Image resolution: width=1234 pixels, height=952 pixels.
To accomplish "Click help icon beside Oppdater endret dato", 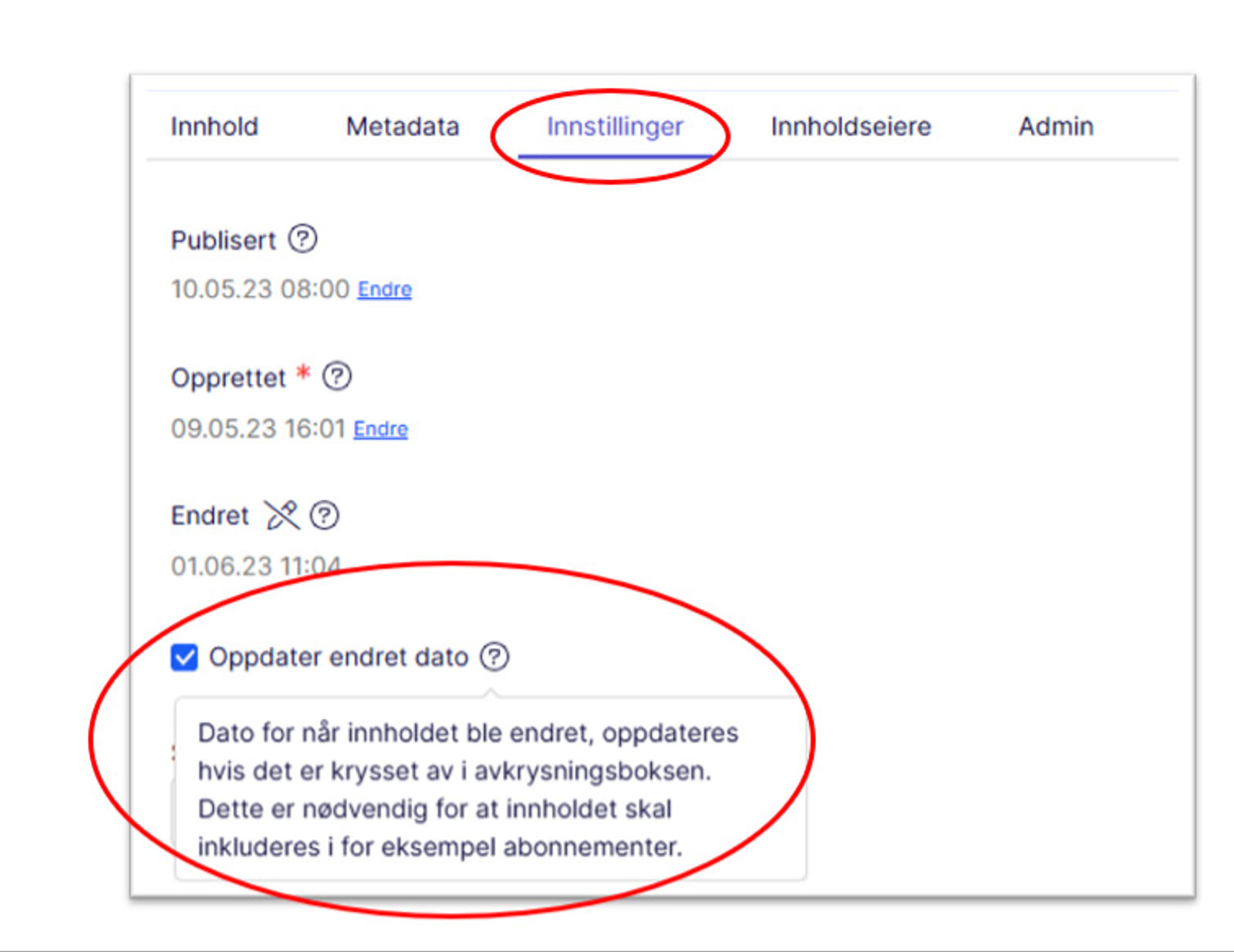I will 494,657.
